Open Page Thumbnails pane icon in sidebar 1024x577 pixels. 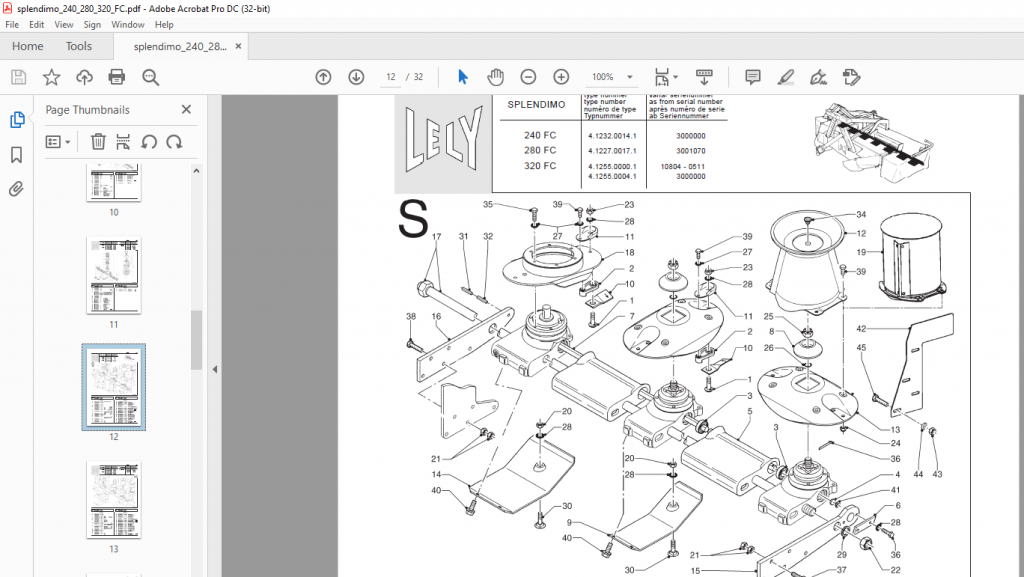[17, 120]
